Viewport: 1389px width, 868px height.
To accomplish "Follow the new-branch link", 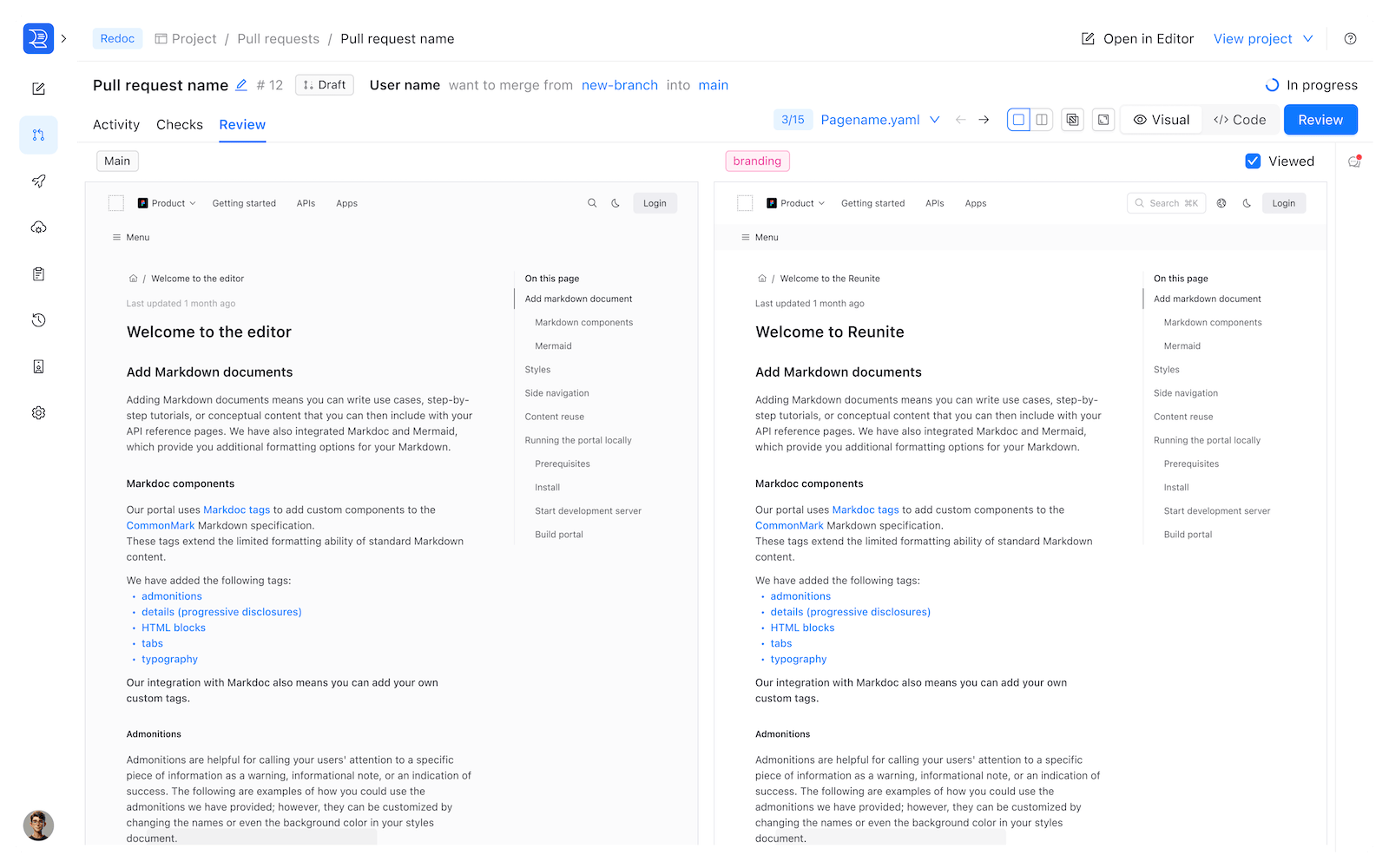I will coord(620,84).
